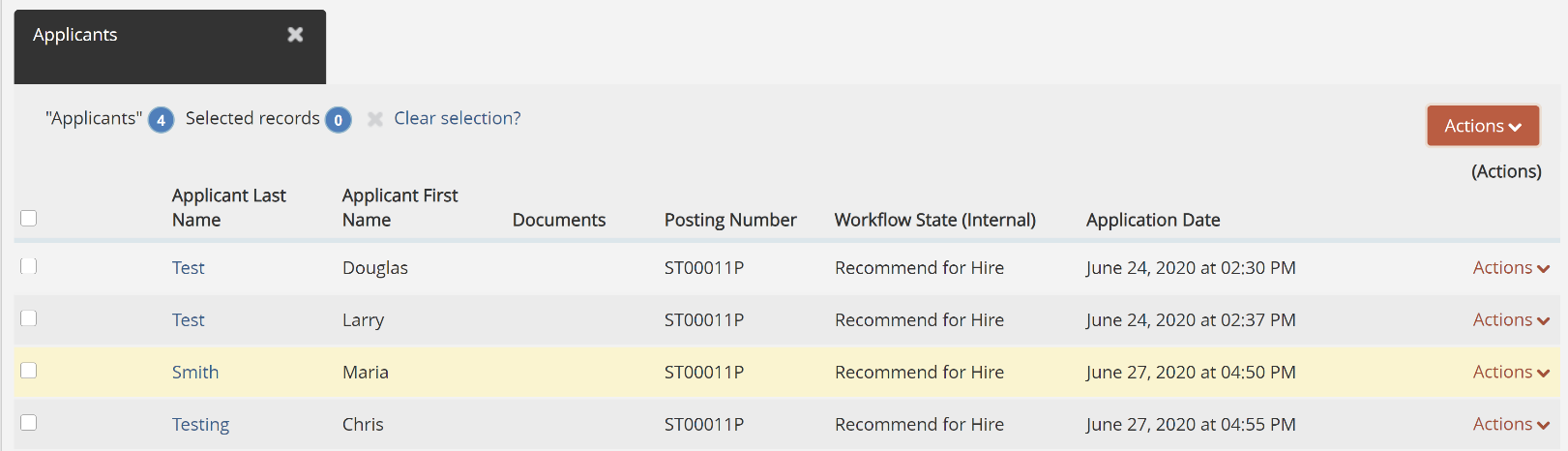Open the Testing last name link
Screen dimensions: 1568x451
pos(200,425)
